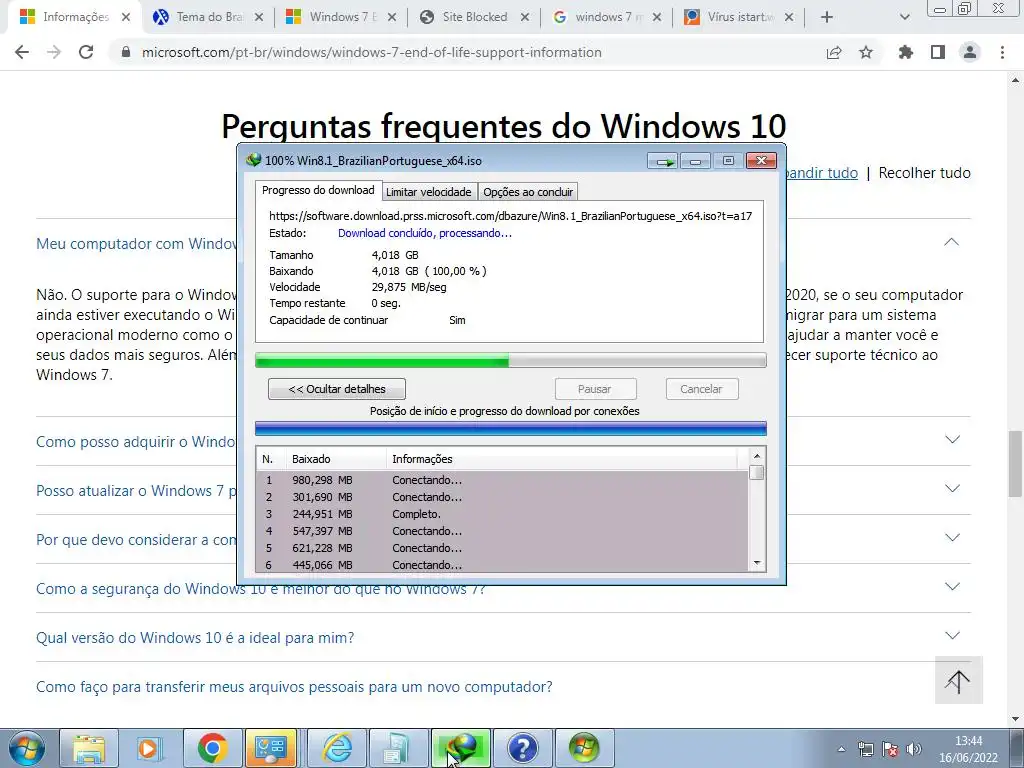Click the Baixado column header

(336, 459)
